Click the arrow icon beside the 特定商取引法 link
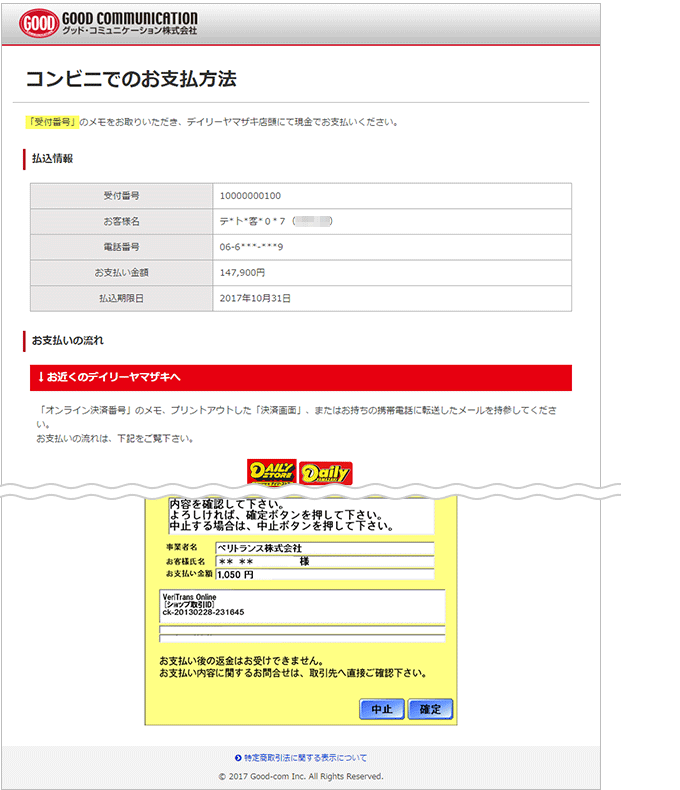This screenshot has width=680, height=790. 238,758
